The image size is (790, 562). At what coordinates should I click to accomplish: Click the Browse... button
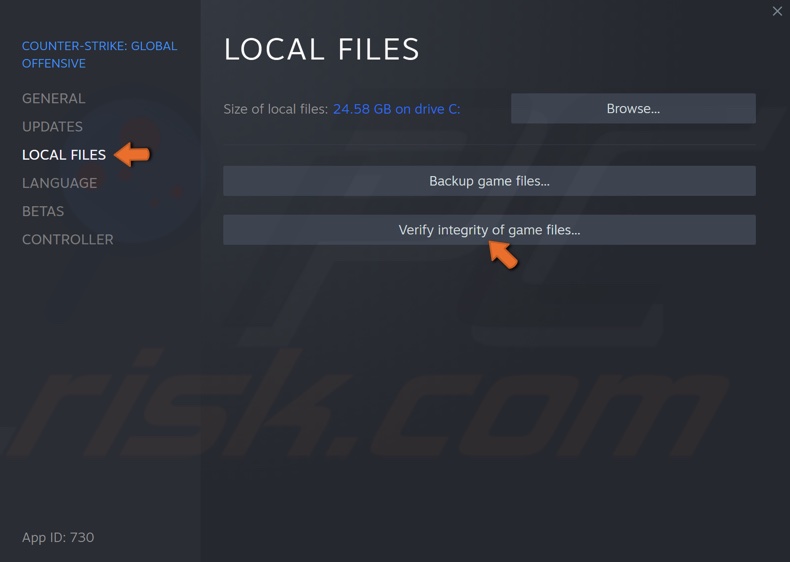[x=633, y=108]
